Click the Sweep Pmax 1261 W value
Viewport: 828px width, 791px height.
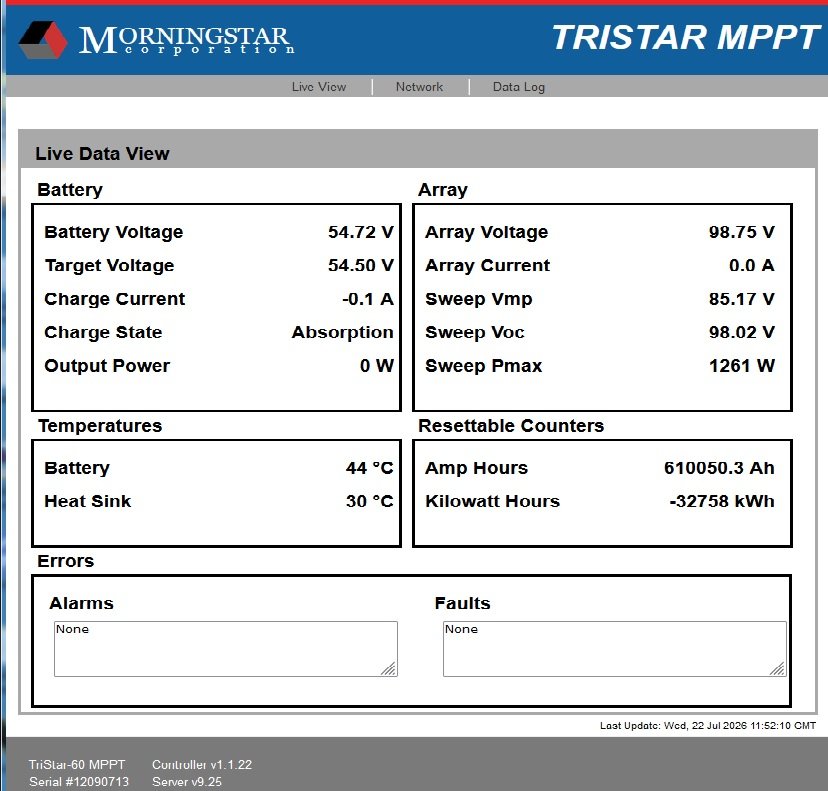(741, 365)
